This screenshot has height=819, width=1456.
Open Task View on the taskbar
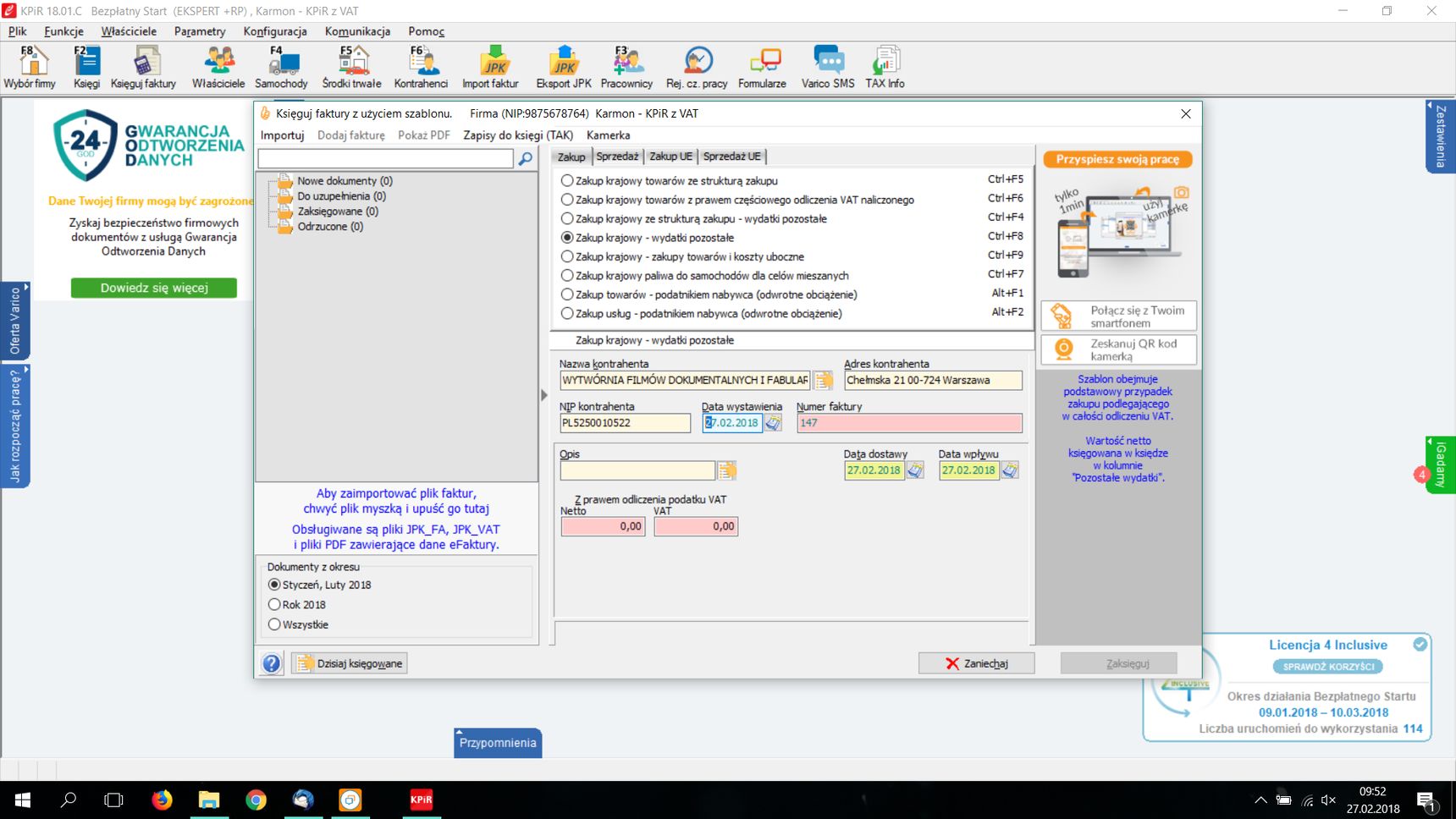(113, 800)
